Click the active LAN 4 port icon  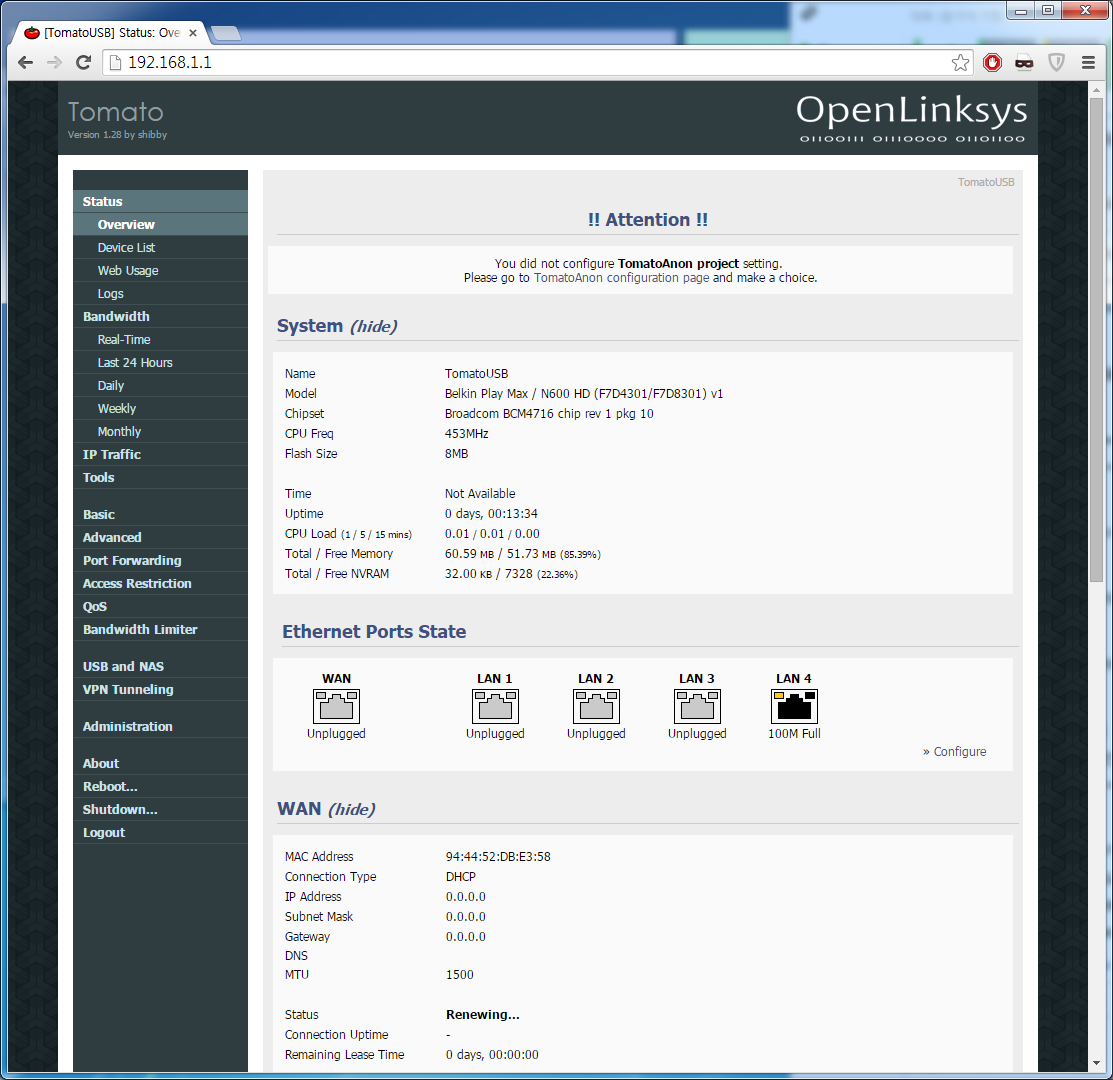(x=794, y=706)
